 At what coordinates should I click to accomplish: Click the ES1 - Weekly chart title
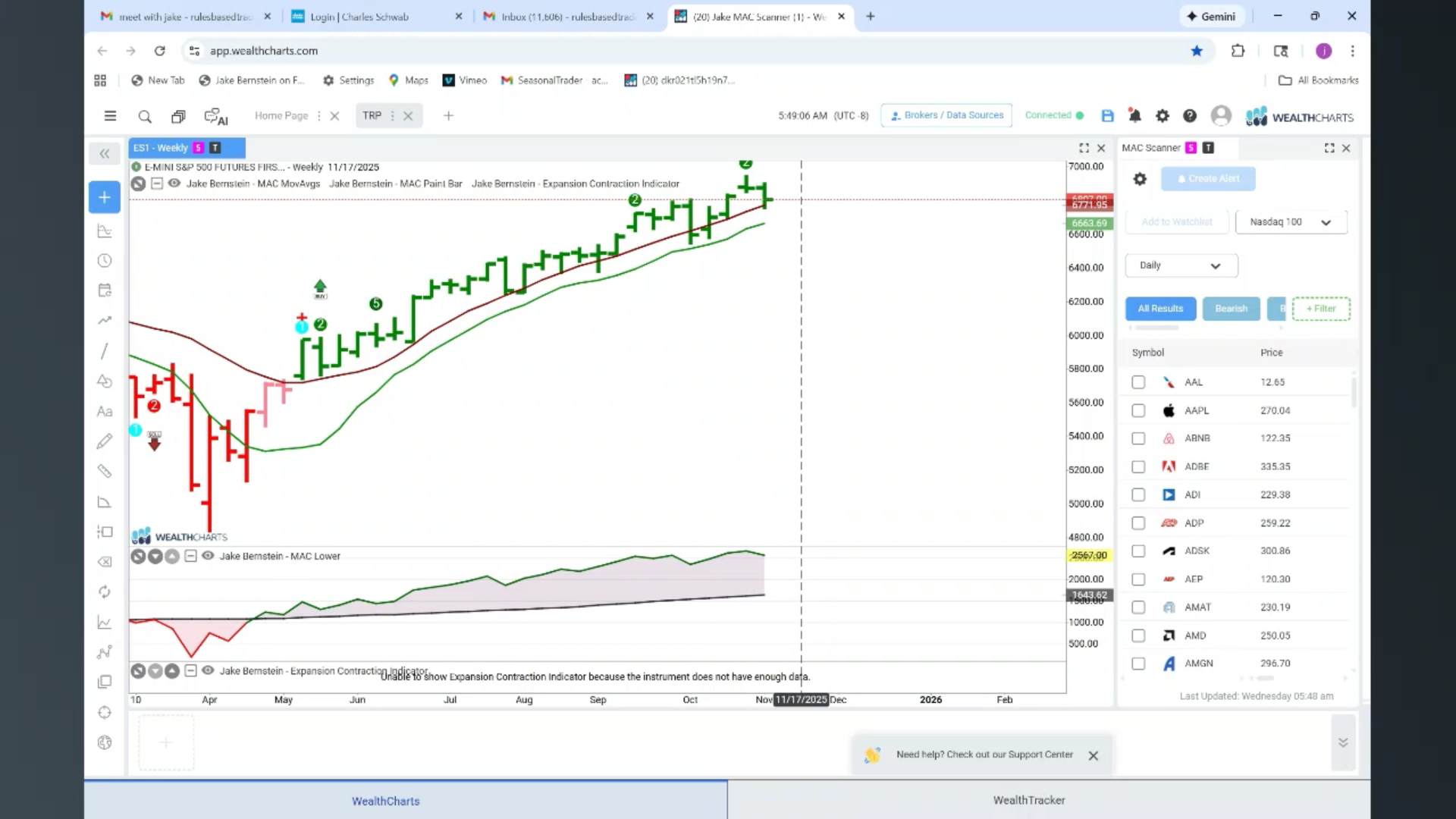click(161, 148)
